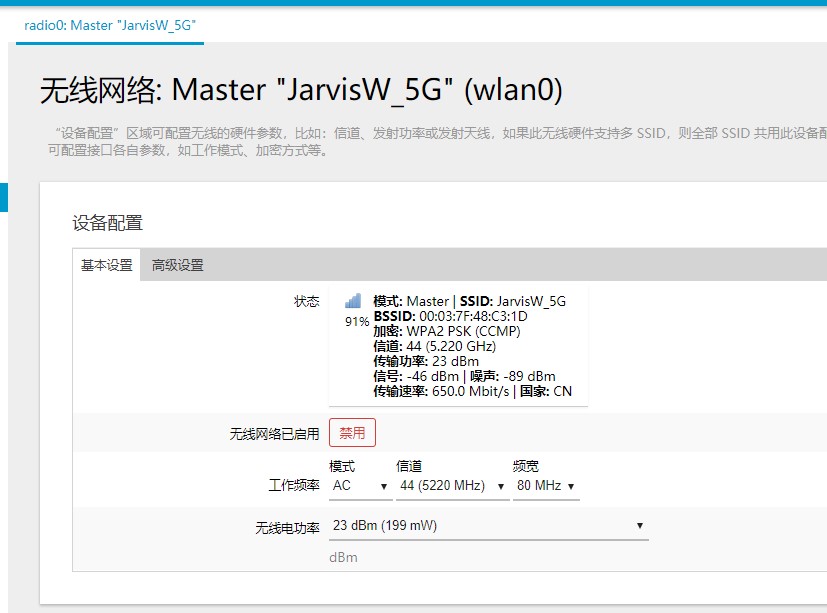The image size is (827, 613).
Task: Click the 无线网络 Master "JarvisW_5G" (wlan0) page title
Action: (301, 90)
